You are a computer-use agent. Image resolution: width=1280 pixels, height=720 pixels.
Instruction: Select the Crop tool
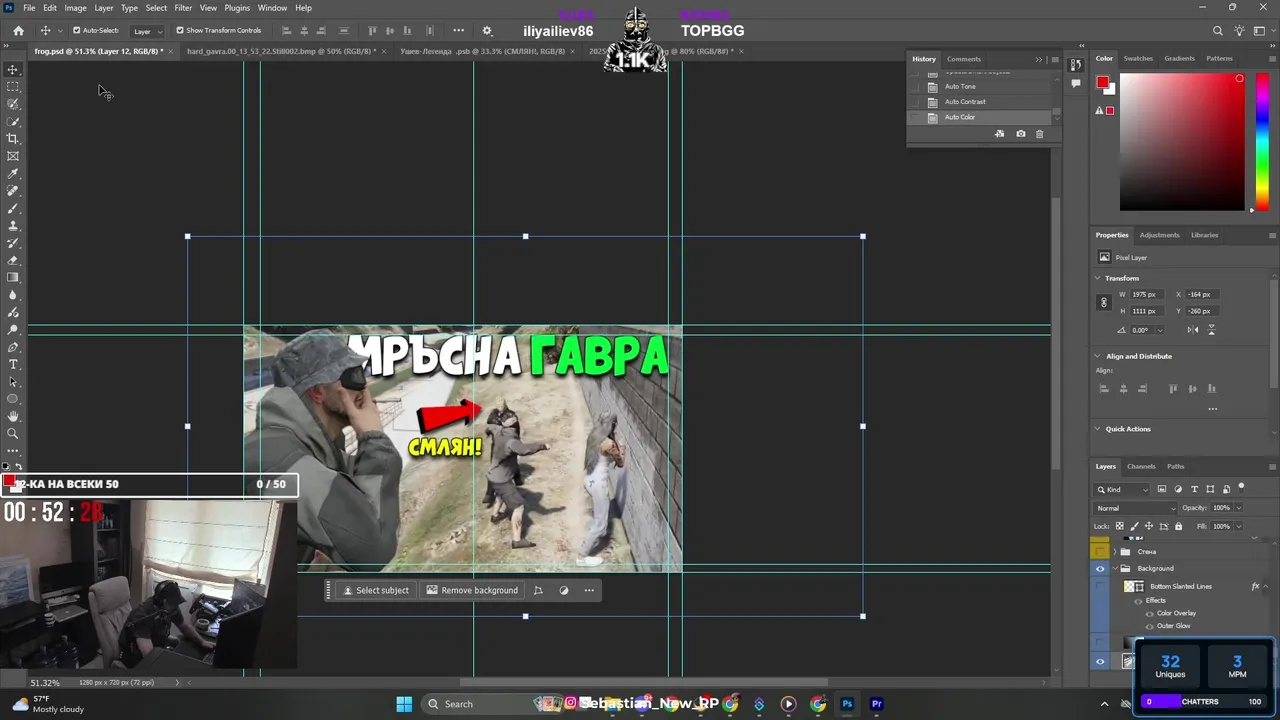(13, 139)
